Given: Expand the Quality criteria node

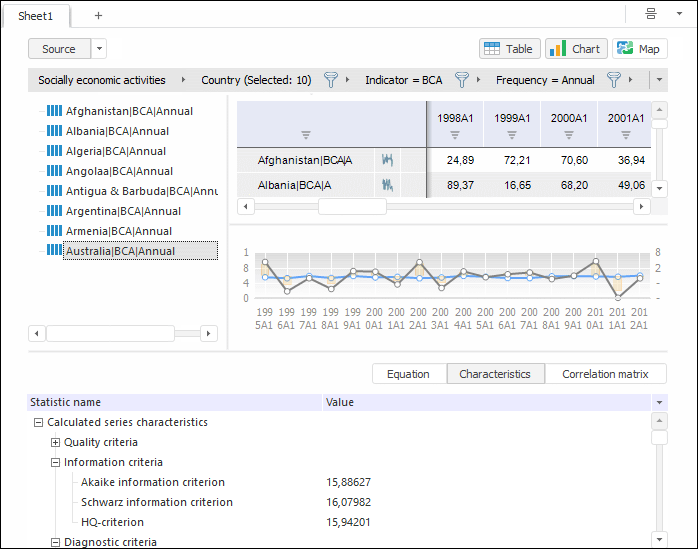Looking at the screenshot, I should (56, 442).
